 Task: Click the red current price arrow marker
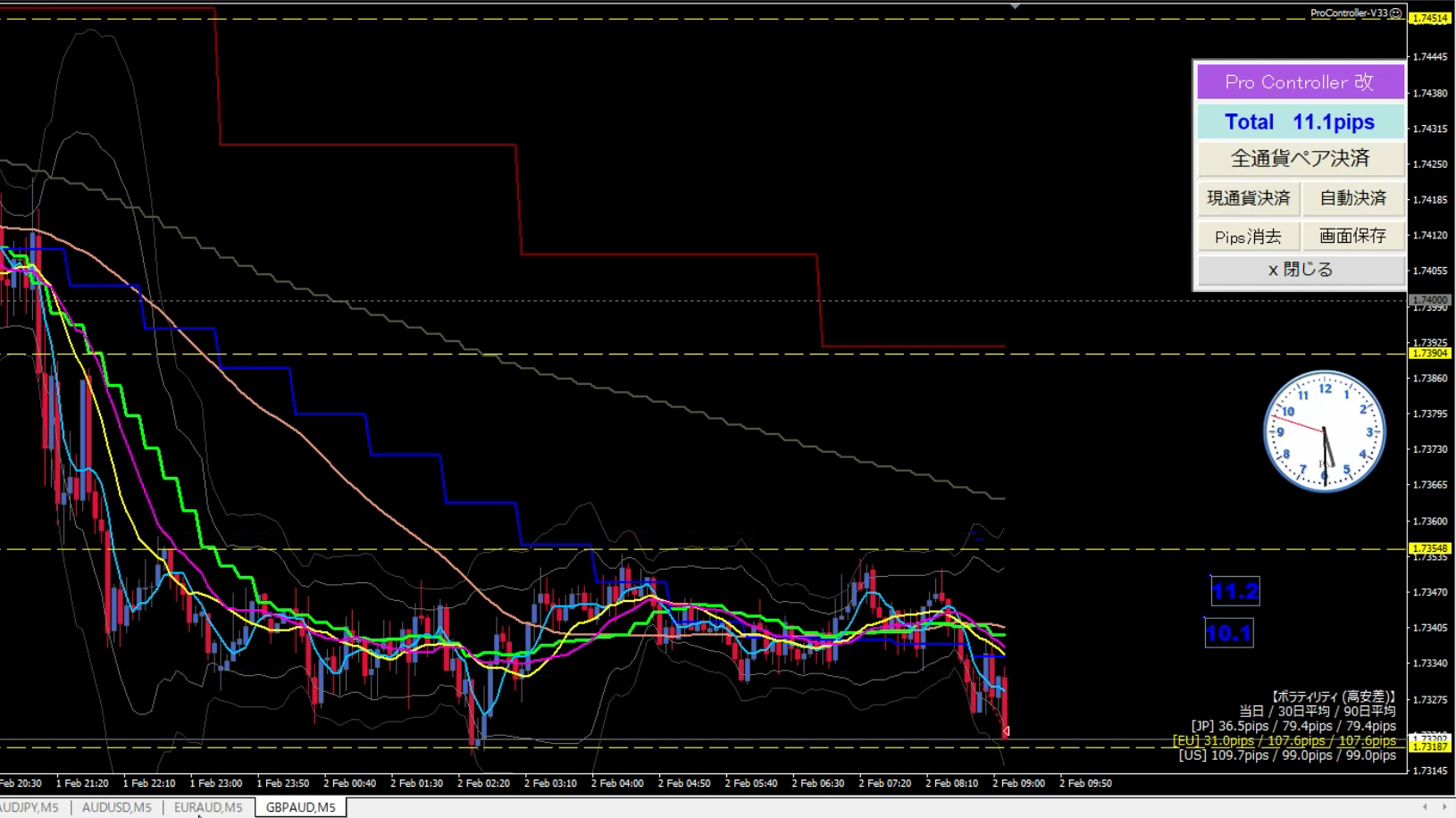[1006, 731]
